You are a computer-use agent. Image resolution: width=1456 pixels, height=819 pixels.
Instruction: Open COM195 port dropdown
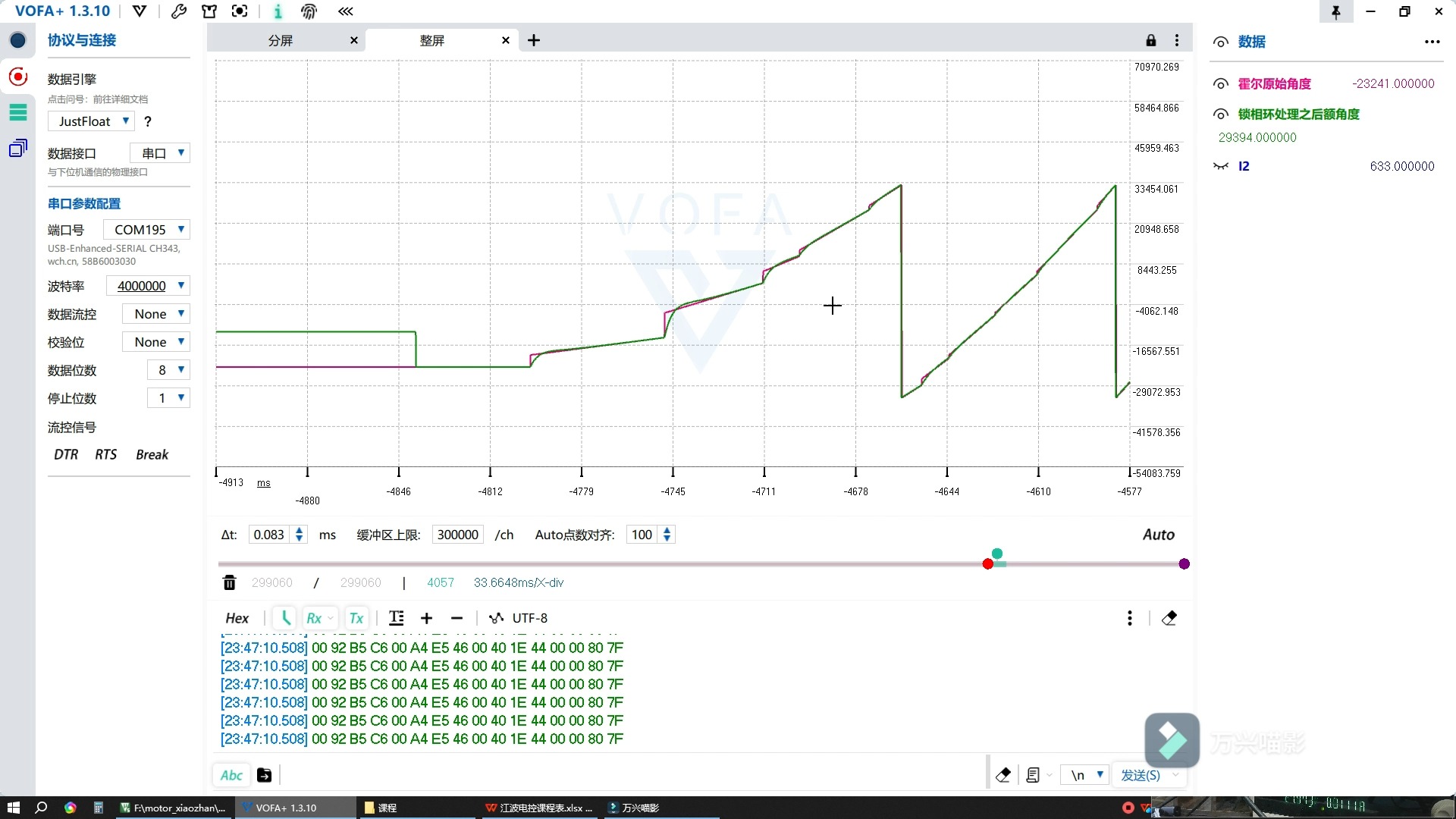pyautogui.click(x=146, y=230)
